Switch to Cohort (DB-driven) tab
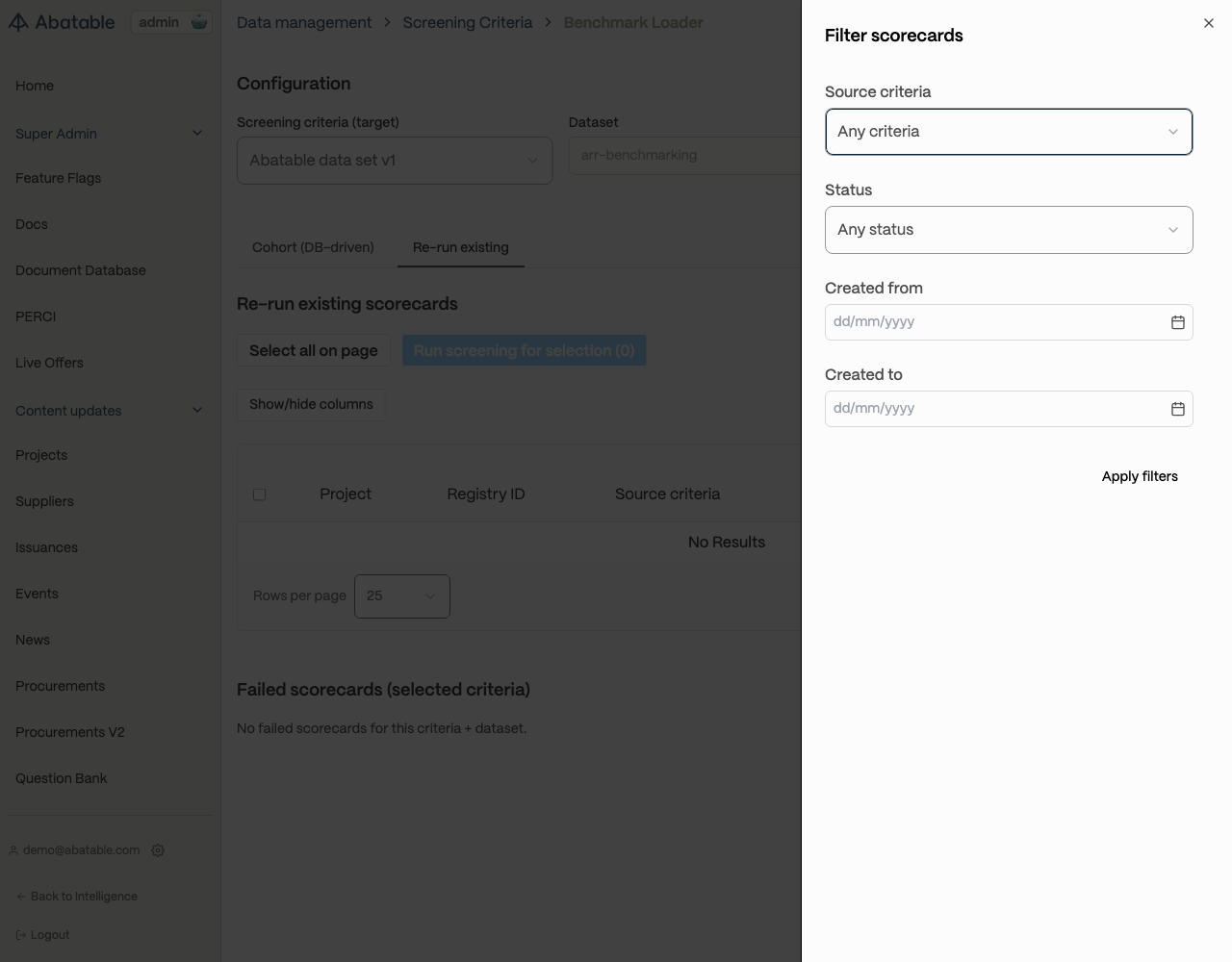 tap(313, 247)
